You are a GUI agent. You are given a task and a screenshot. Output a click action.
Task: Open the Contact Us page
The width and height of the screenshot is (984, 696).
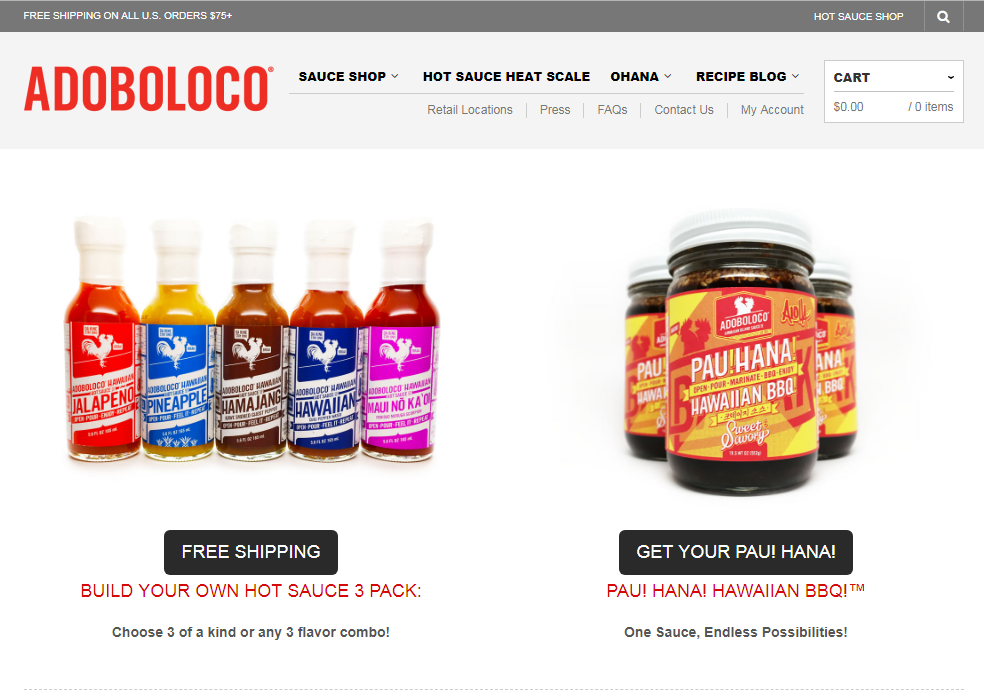point(684,110)
